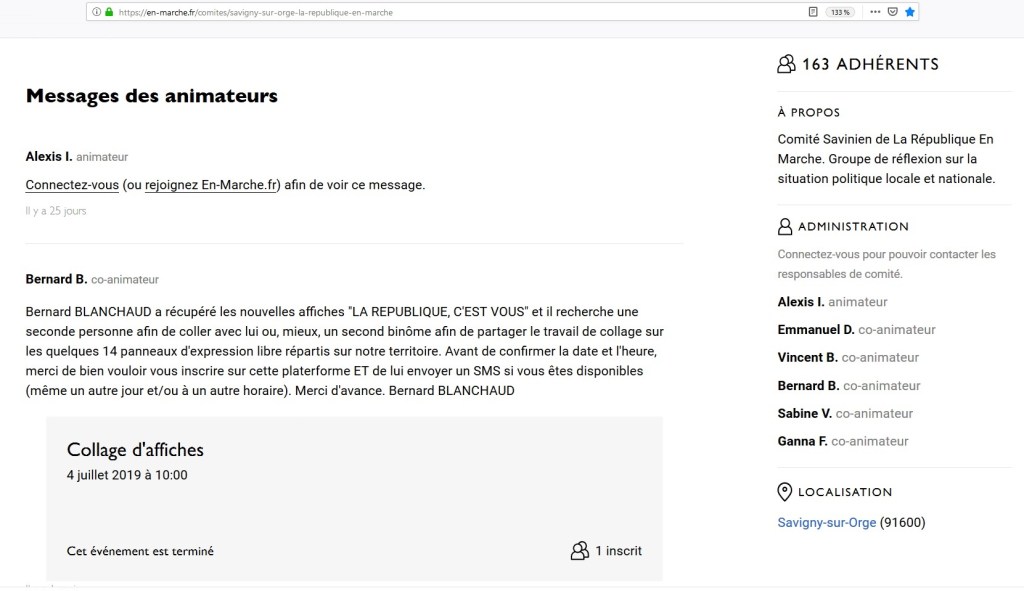The image size is (1024, 591).
Task: Click inside the browser address bar
Action: (x=400, y=12)
